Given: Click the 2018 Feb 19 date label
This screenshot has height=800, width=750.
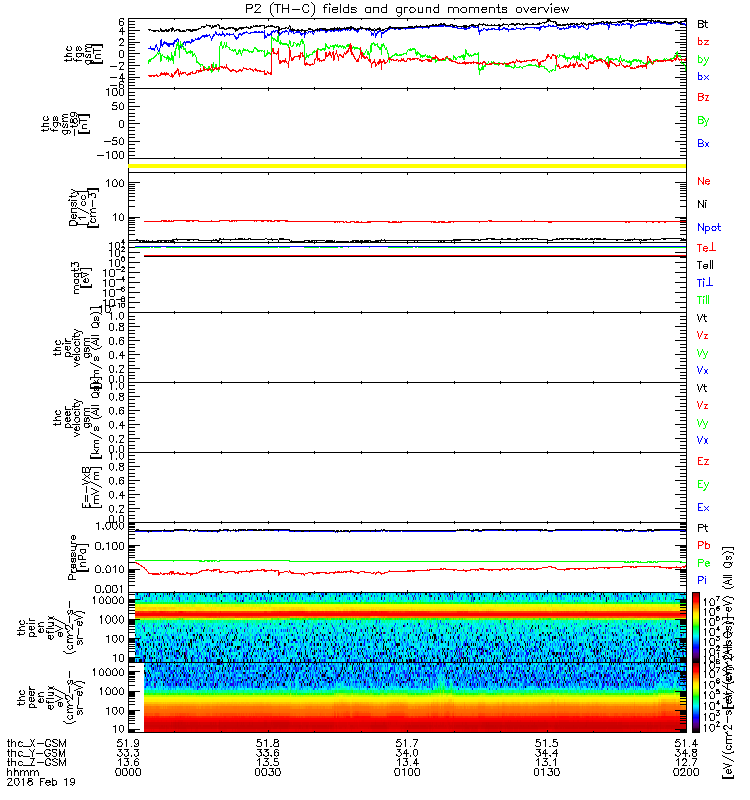Looking at the screenshot, I should point(41,782).
